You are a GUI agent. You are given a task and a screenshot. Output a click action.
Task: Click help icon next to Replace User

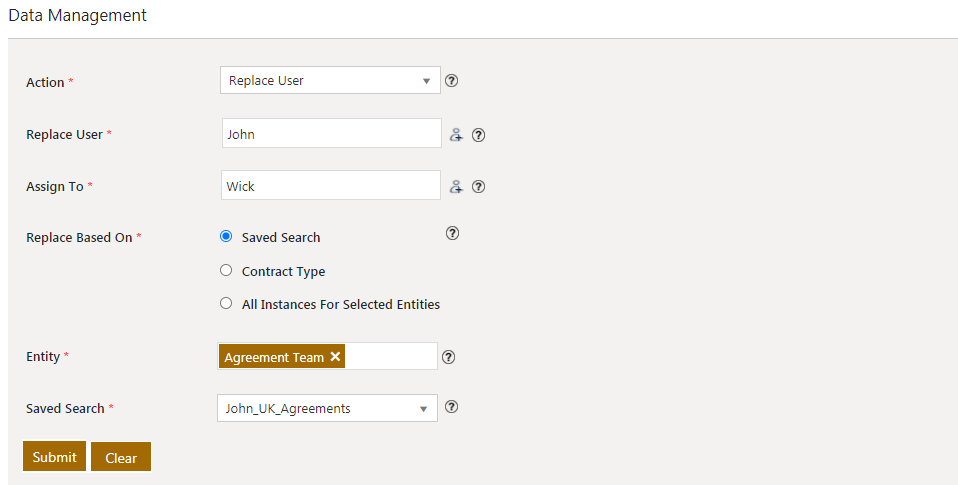(478, 134)
